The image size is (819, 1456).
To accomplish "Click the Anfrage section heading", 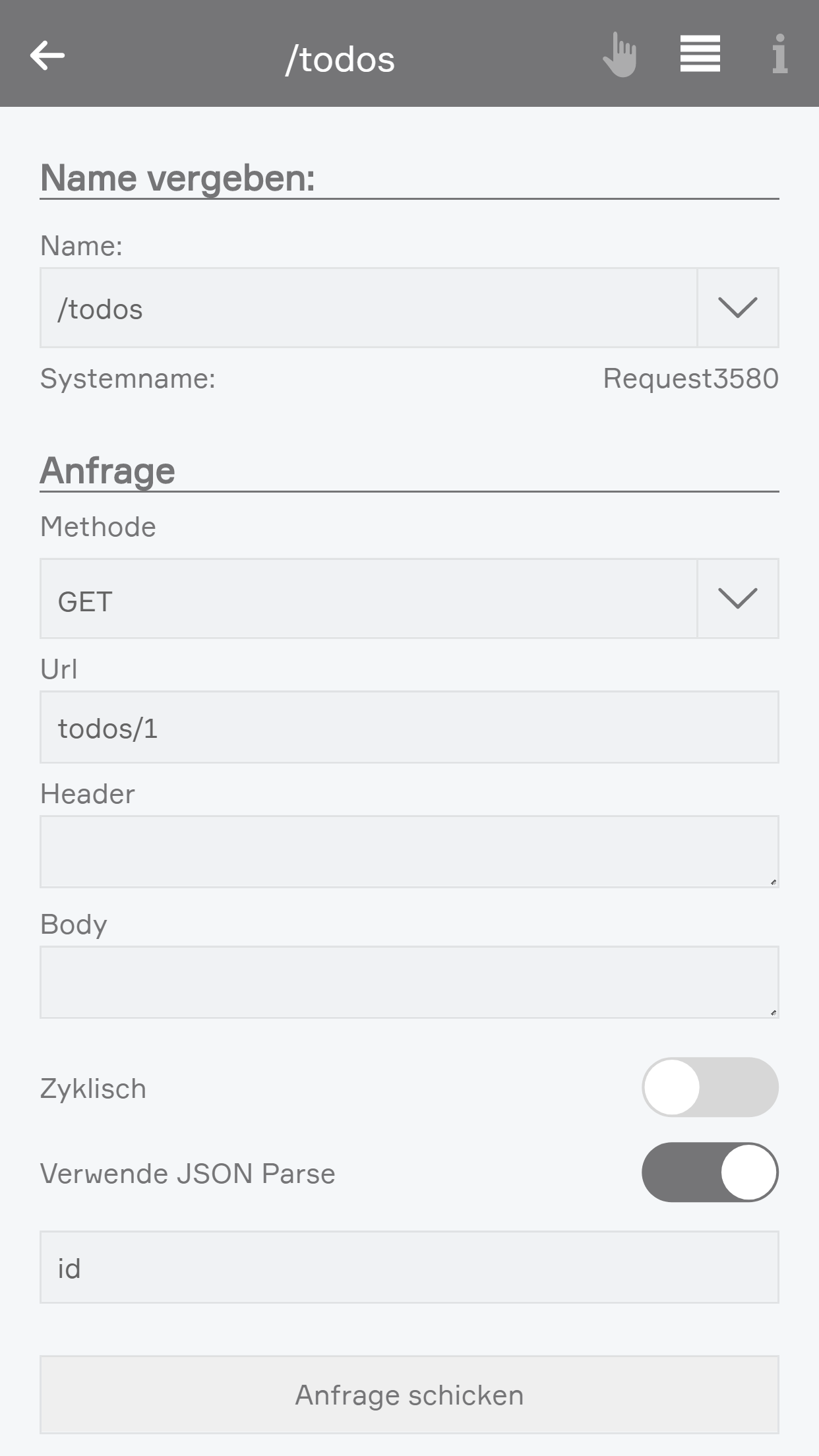I will (107, 471).
